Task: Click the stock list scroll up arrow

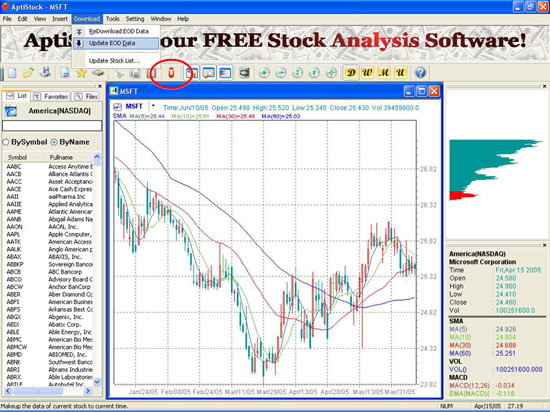Action: (x=97, y=156)
